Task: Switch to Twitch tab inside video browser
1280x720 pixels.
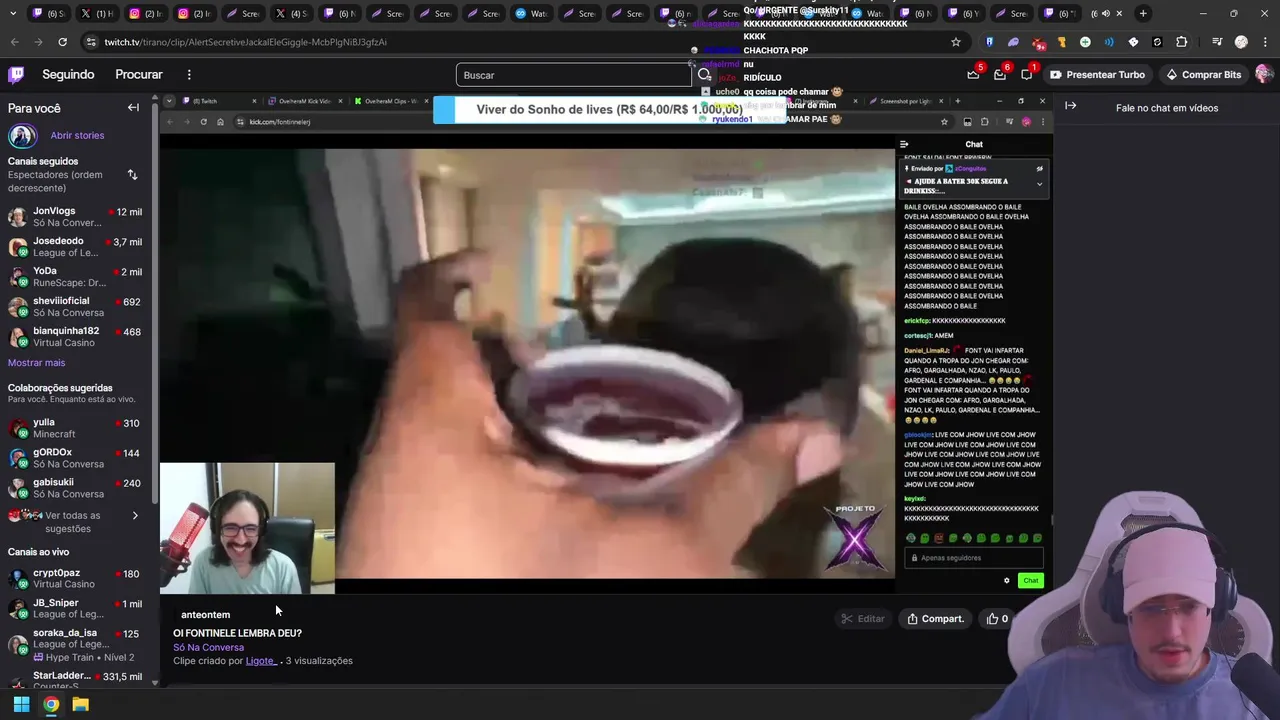Action: (215, 101)
